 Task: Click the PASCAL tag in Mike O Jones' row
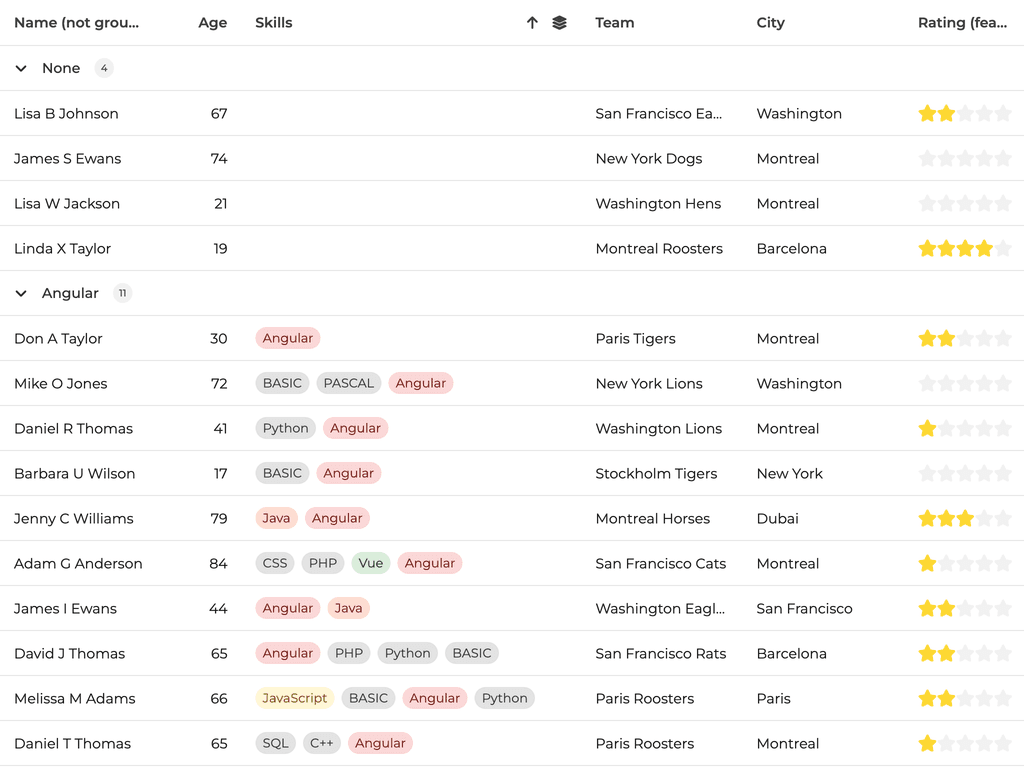click(348, 383)
